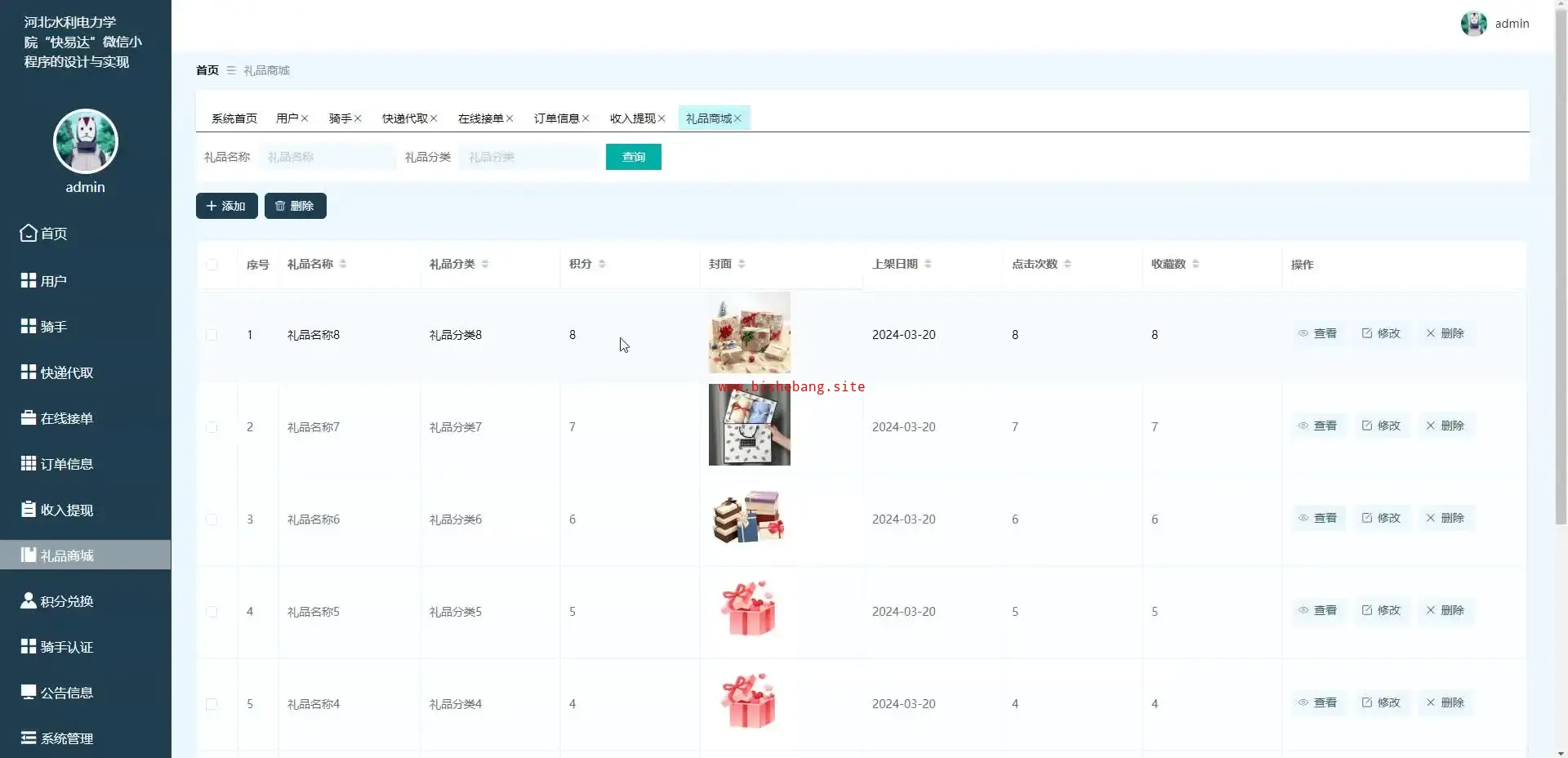Check the row for 礼品名称7
1568x758 pixels.
[212, 427]
